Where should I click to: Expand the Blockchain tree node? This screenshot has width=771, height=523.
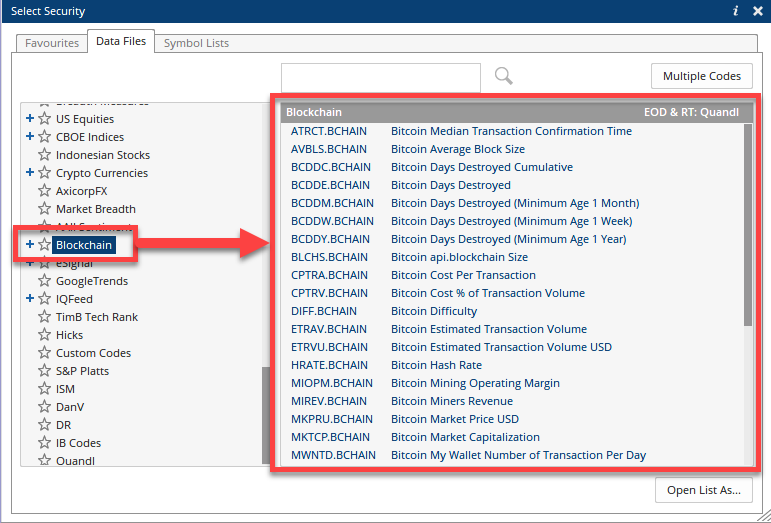point(30,244)
